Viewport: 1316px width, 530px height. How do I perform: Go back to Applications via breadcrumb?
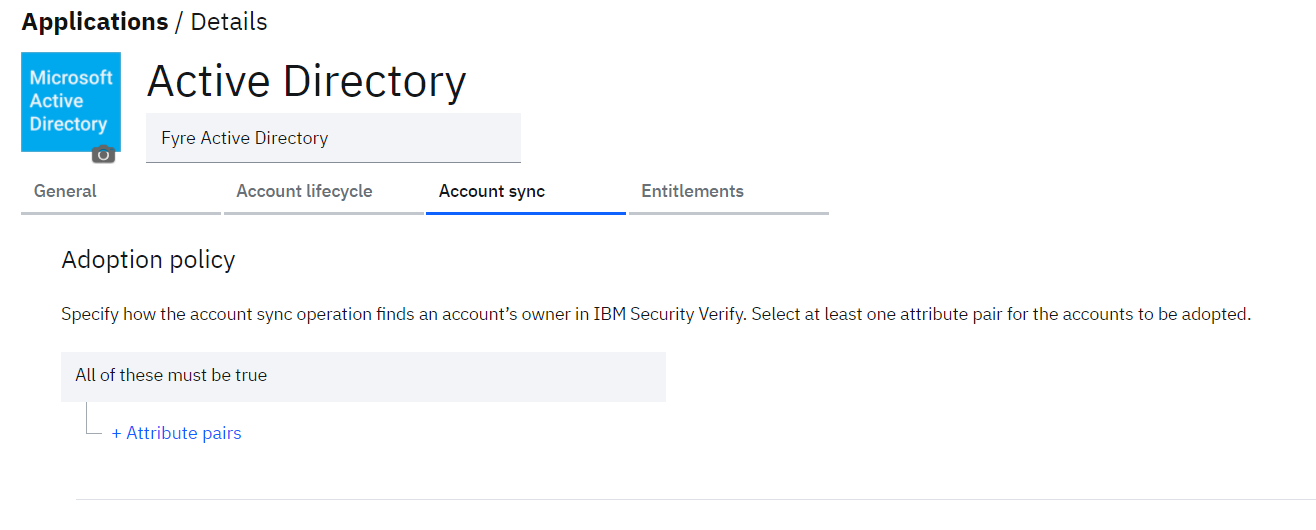pos(95,21)
